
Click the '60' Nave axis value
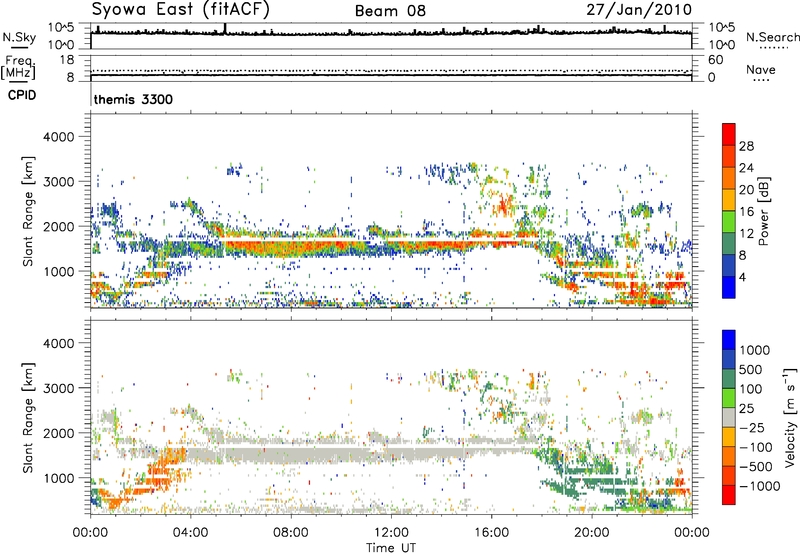(x=716, y=60)
